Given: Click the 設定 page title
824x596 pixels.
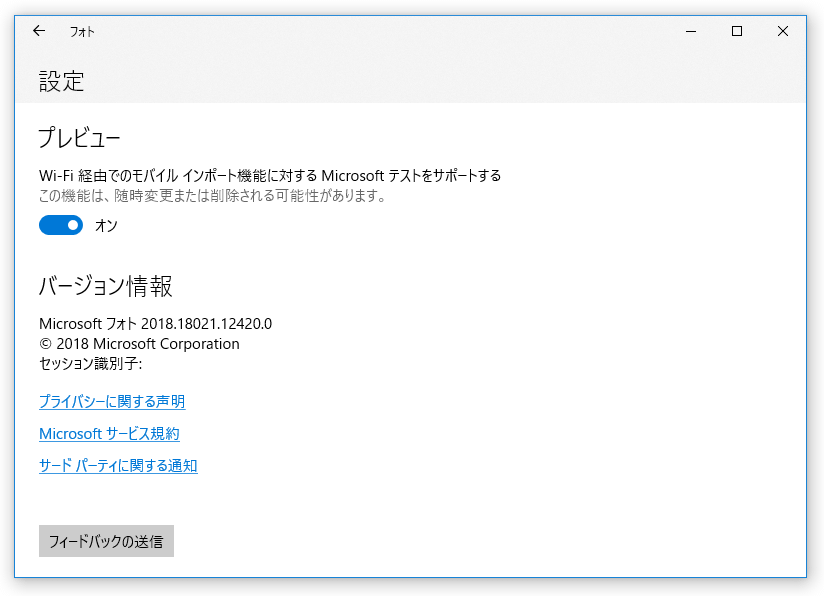Looking at the screenshot, I should 61,81.
